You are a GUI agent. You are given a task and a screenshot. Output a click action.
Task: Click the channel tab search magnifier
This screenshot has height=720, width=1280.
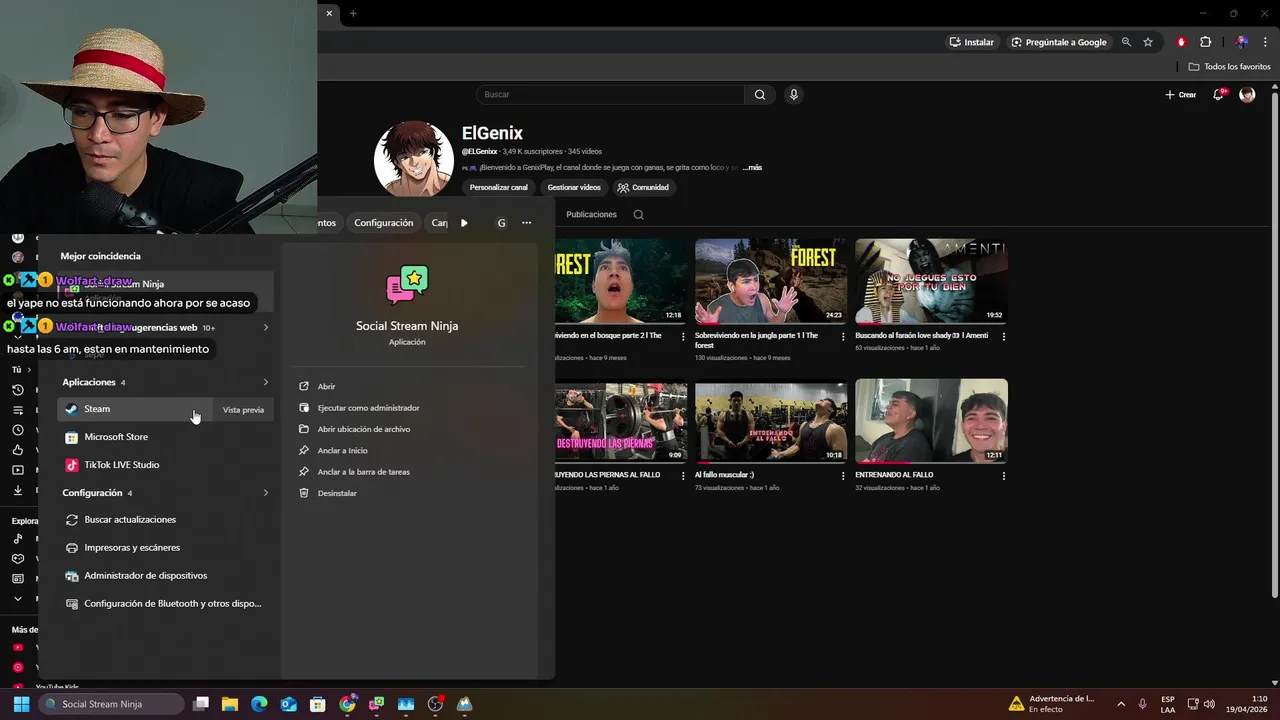(x=639, y=214)
